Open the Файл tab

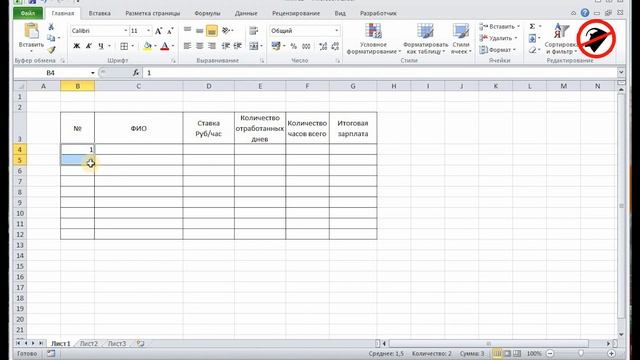(28, 13)
